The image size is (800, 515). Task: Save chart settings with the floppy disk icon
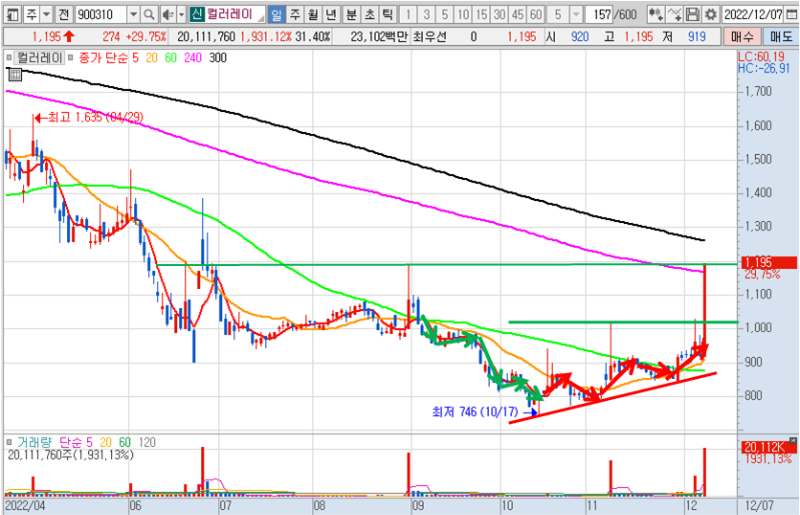point(692,15)
